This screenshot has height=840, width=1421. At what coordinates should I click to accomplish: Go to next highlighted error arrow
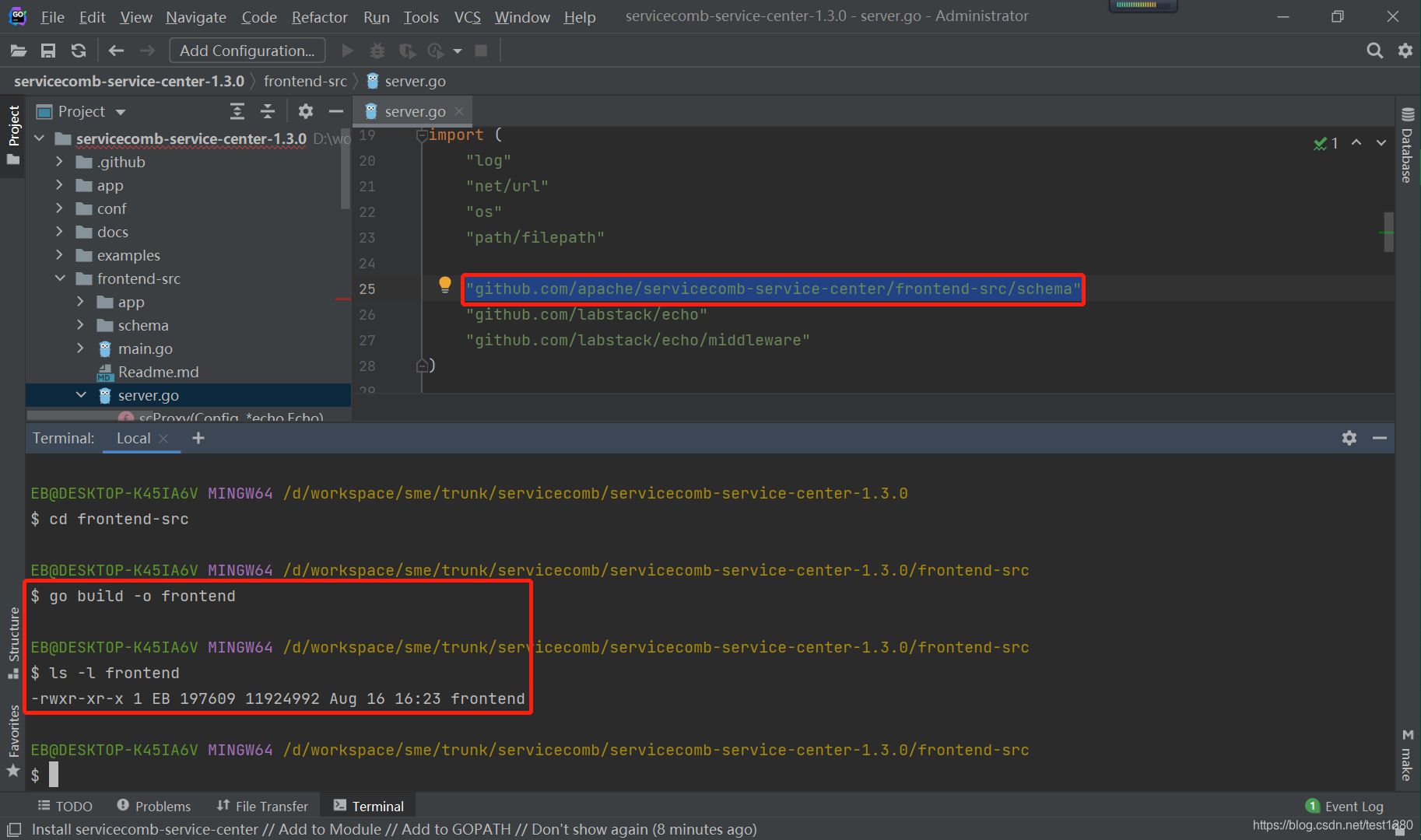(x=1381, y=142)
